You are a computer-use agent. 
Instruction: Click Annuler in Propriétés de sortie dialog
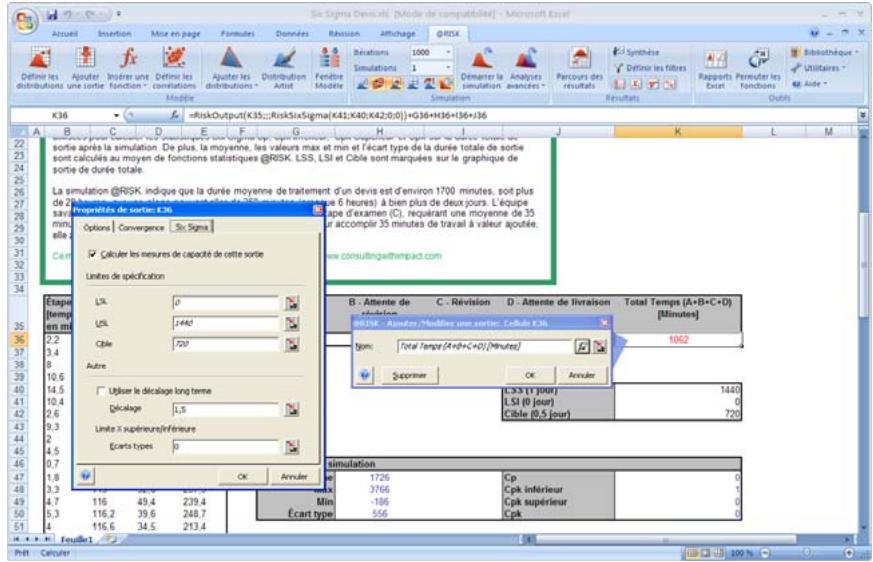[294, 476]
